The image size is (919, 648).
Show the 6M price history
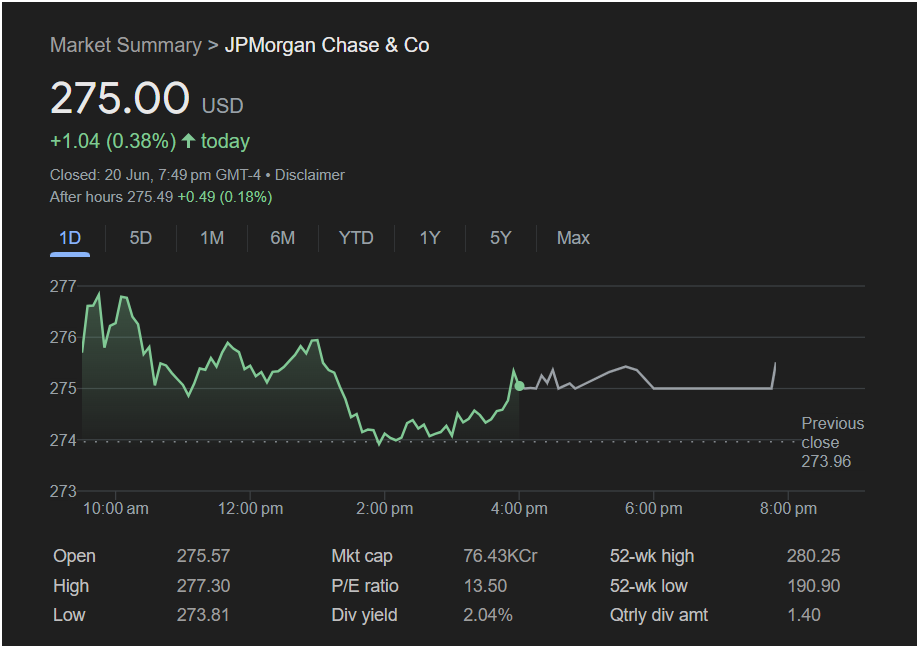point(282,238)
